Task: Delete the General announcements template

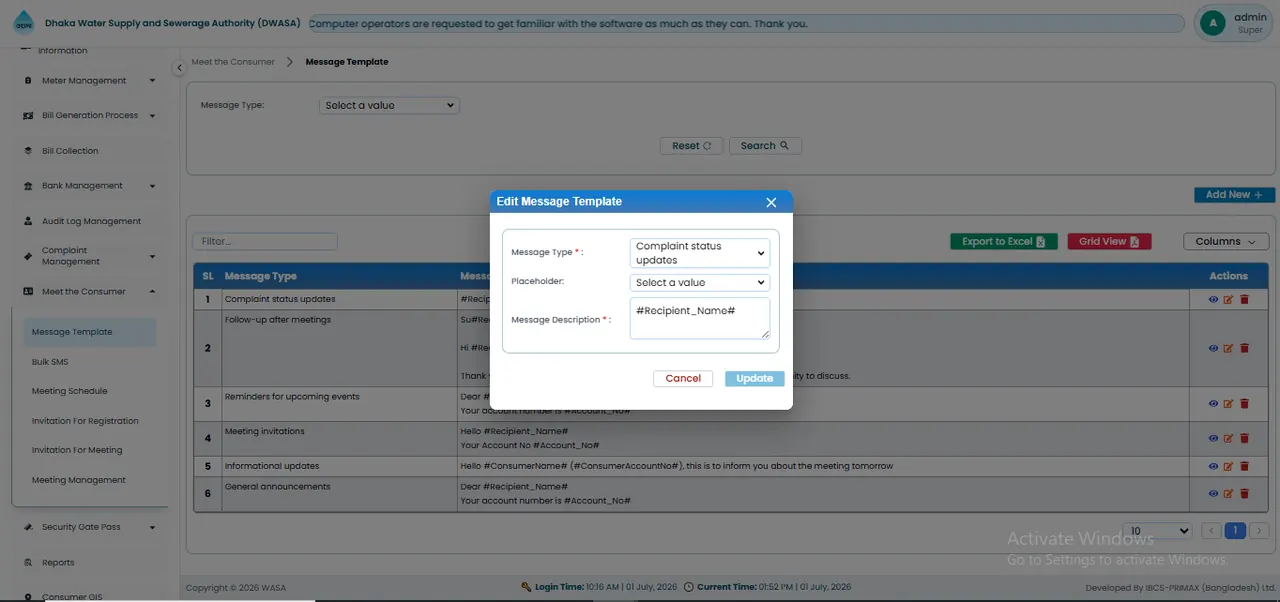Action: (1245, 493)
